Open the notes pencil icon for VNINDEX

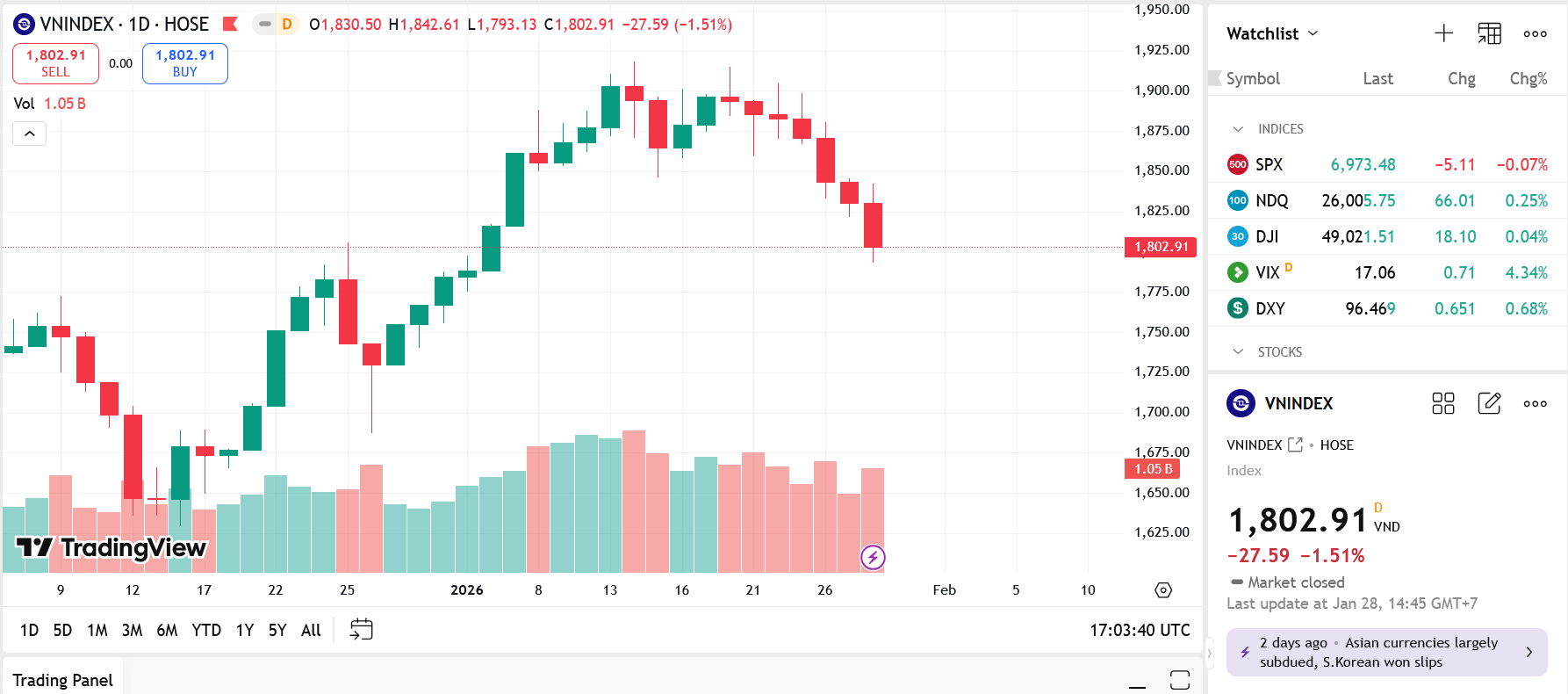point(1489,403)
